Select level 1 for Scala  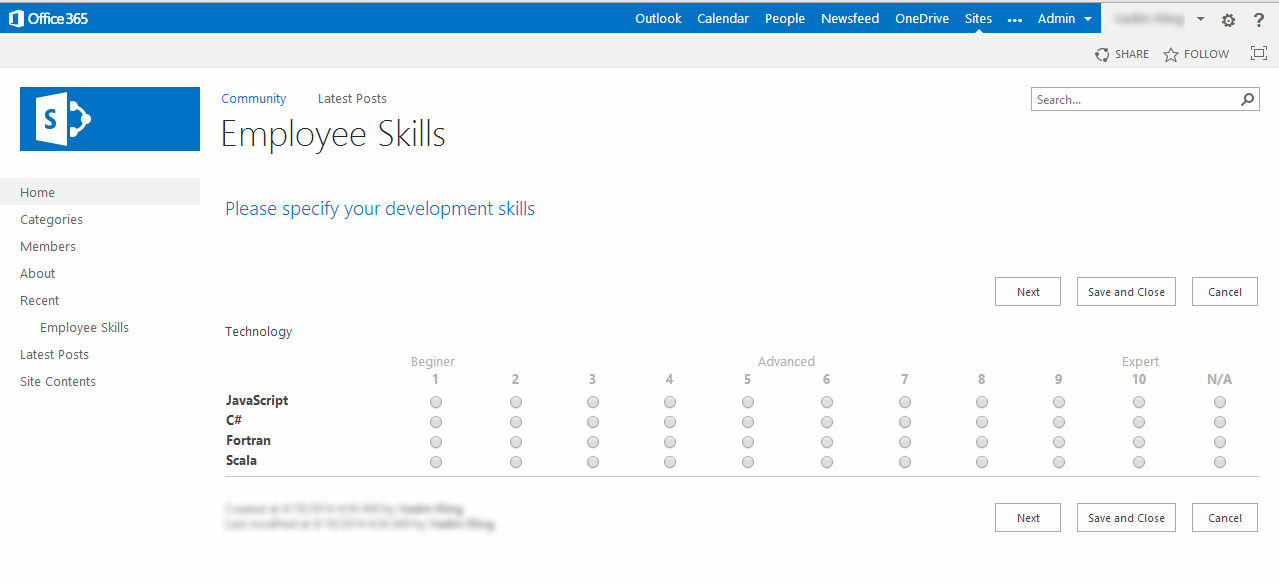(x=435, y=461)
